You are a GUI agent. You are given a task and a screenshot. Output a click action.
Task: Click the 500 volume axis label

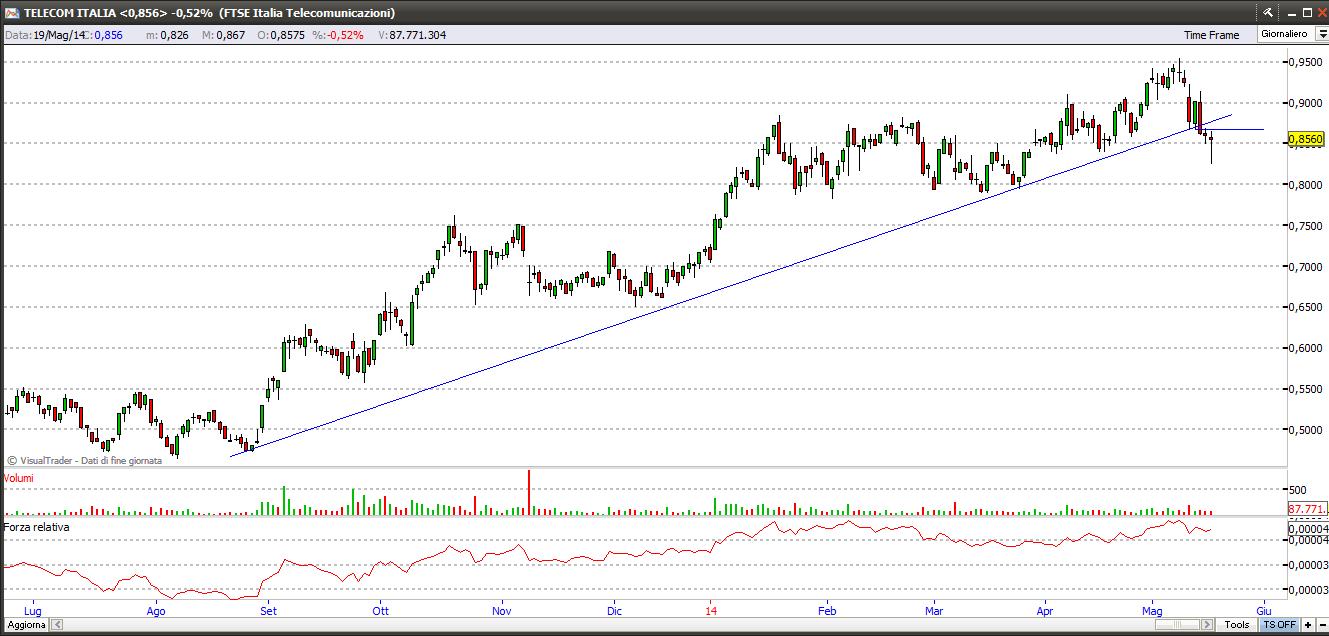click(1300, 490)
